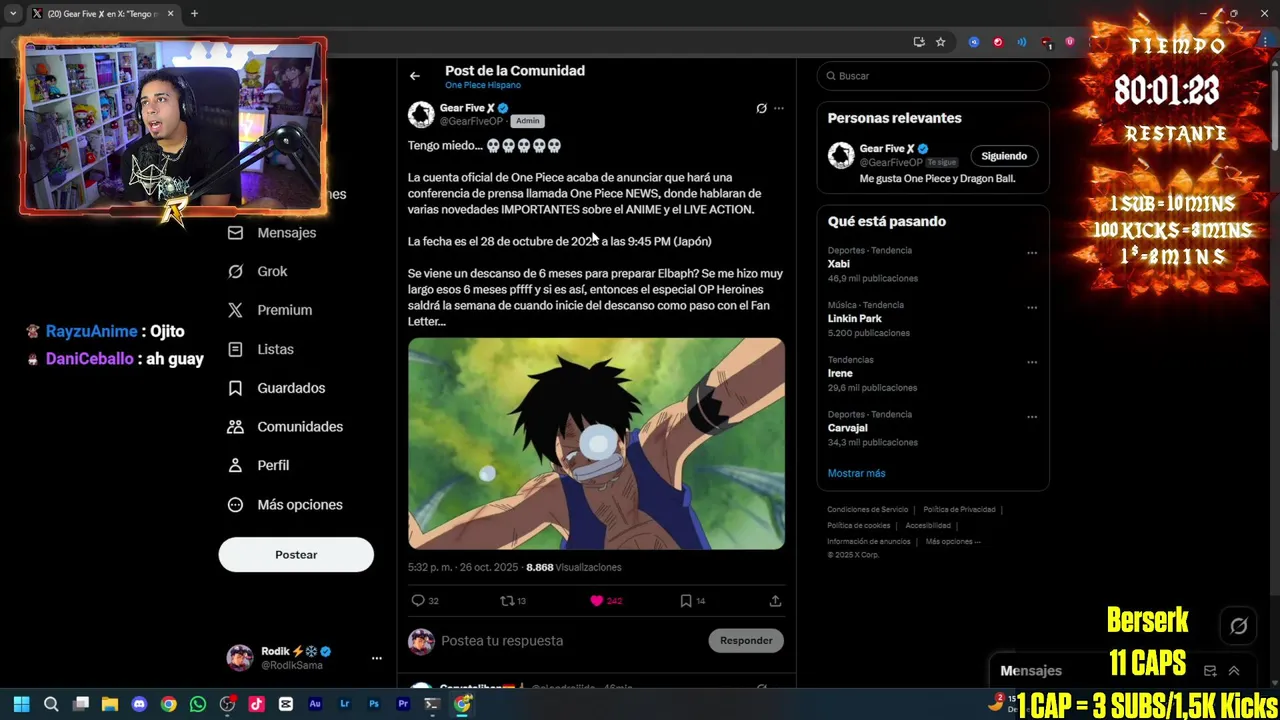Open Windows taskbar search
1280x720 pixels.
tap(51, 704)
